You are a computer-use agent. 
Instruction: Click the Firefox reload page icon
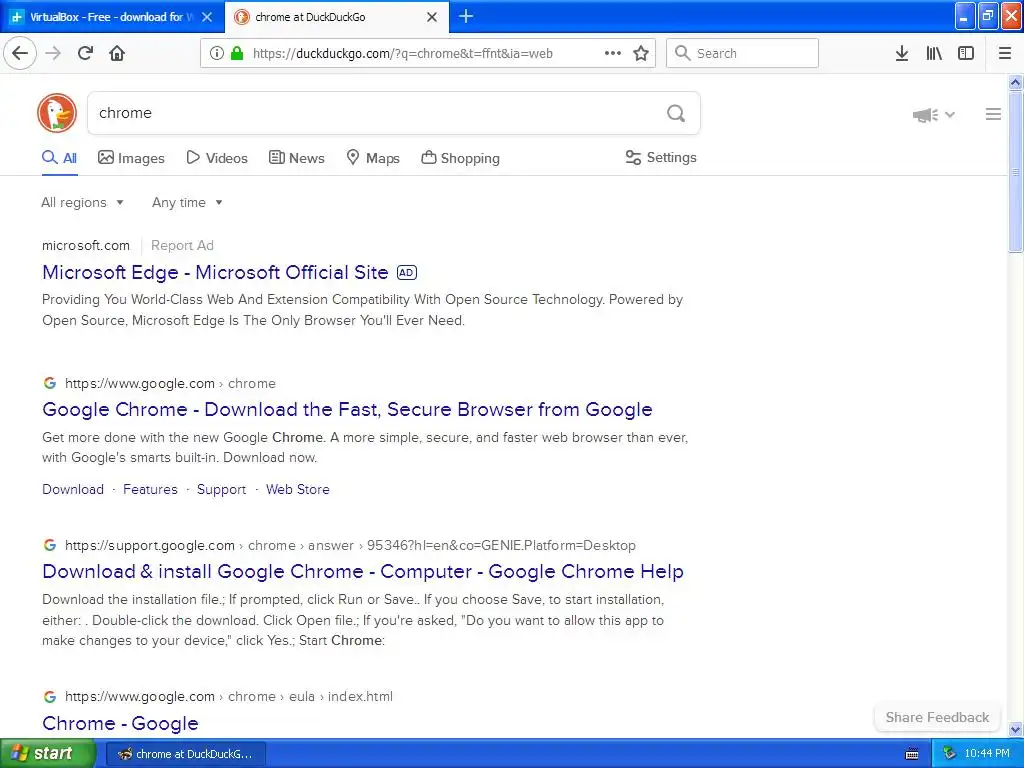click(x=85, y=54)
